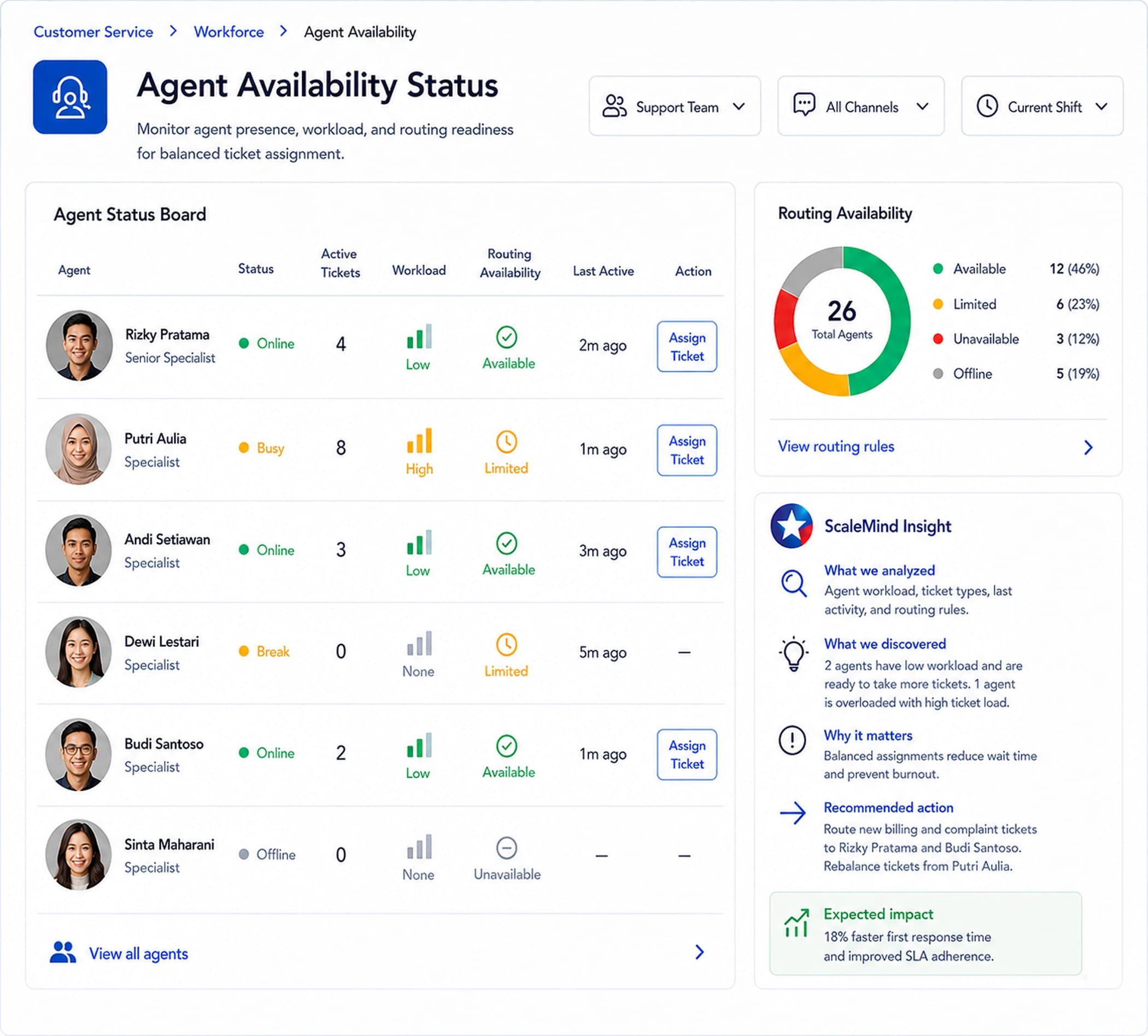
Task: Click the lightbulb icon beside What we discovered
Action: coord(793,654)
